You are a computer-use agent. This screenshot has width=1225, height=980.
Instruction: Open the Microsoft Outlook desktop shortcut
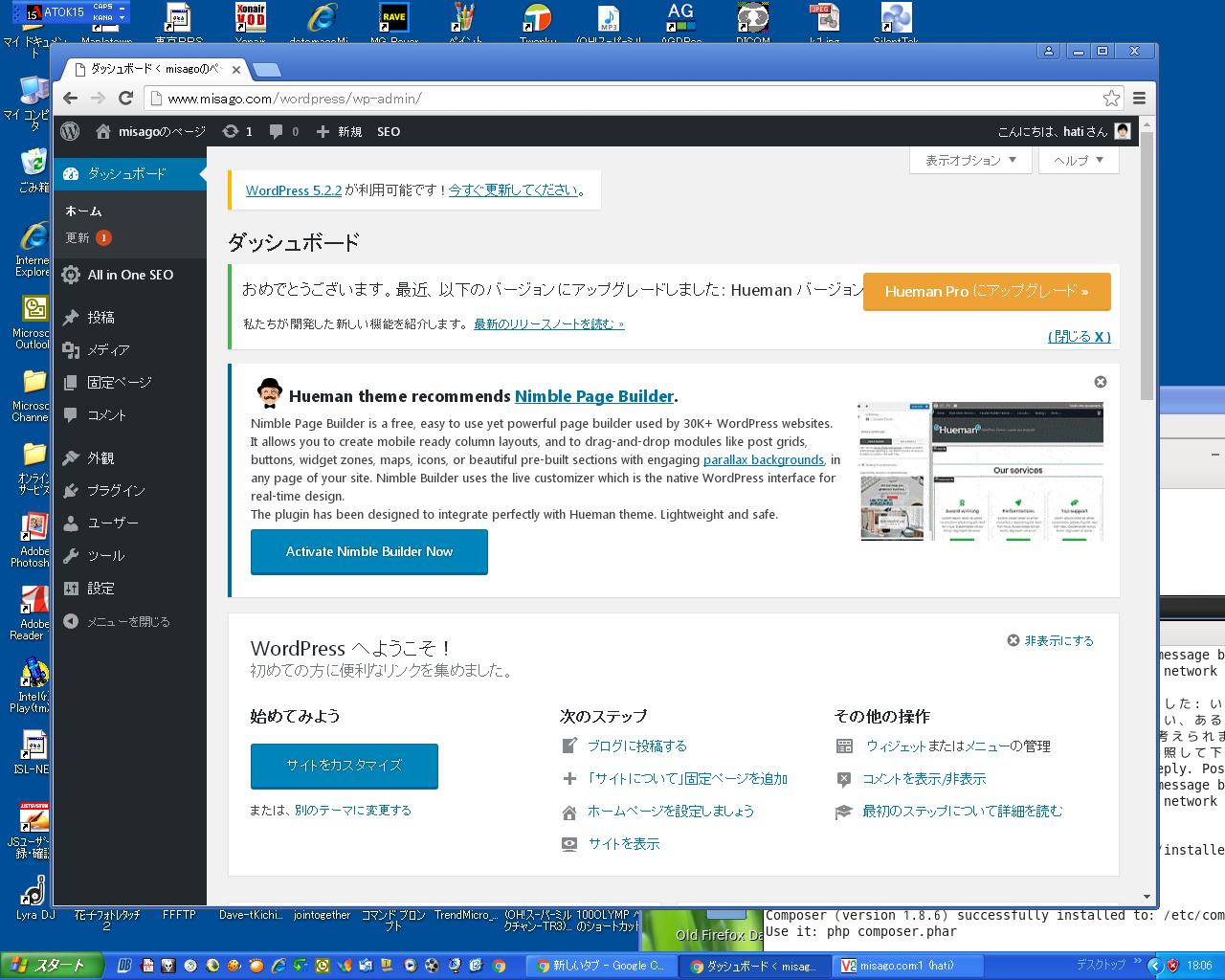pyautogui.click(x=33, y=322)
